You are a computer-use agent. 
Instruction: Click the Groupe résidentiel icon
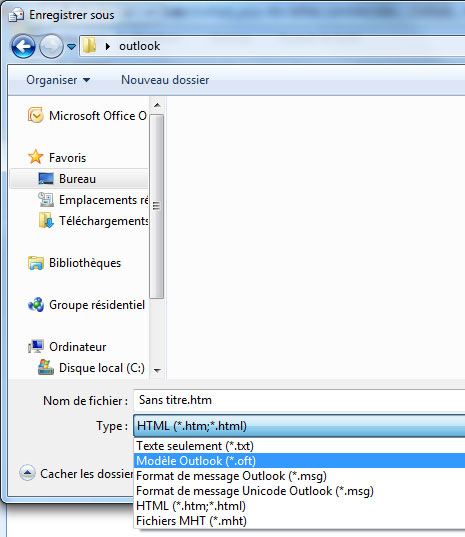point(36,304)
